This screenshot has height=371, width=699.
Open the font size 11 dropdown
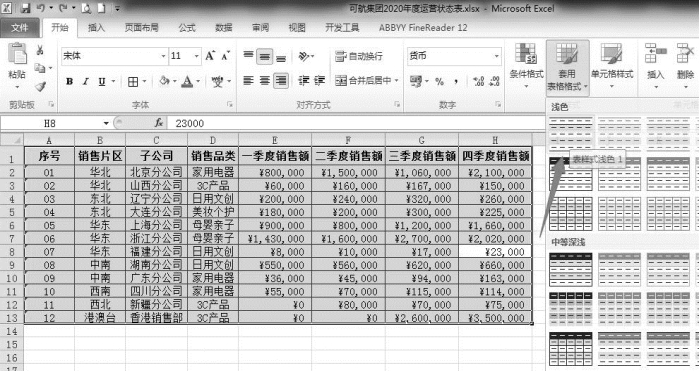[197, 56]
